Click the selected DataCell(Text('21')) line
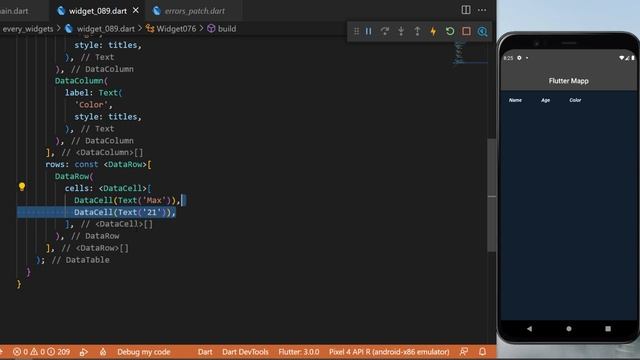The height and width of the screenshot is (360, 640). pyautogui.click(x=124, y=212)
